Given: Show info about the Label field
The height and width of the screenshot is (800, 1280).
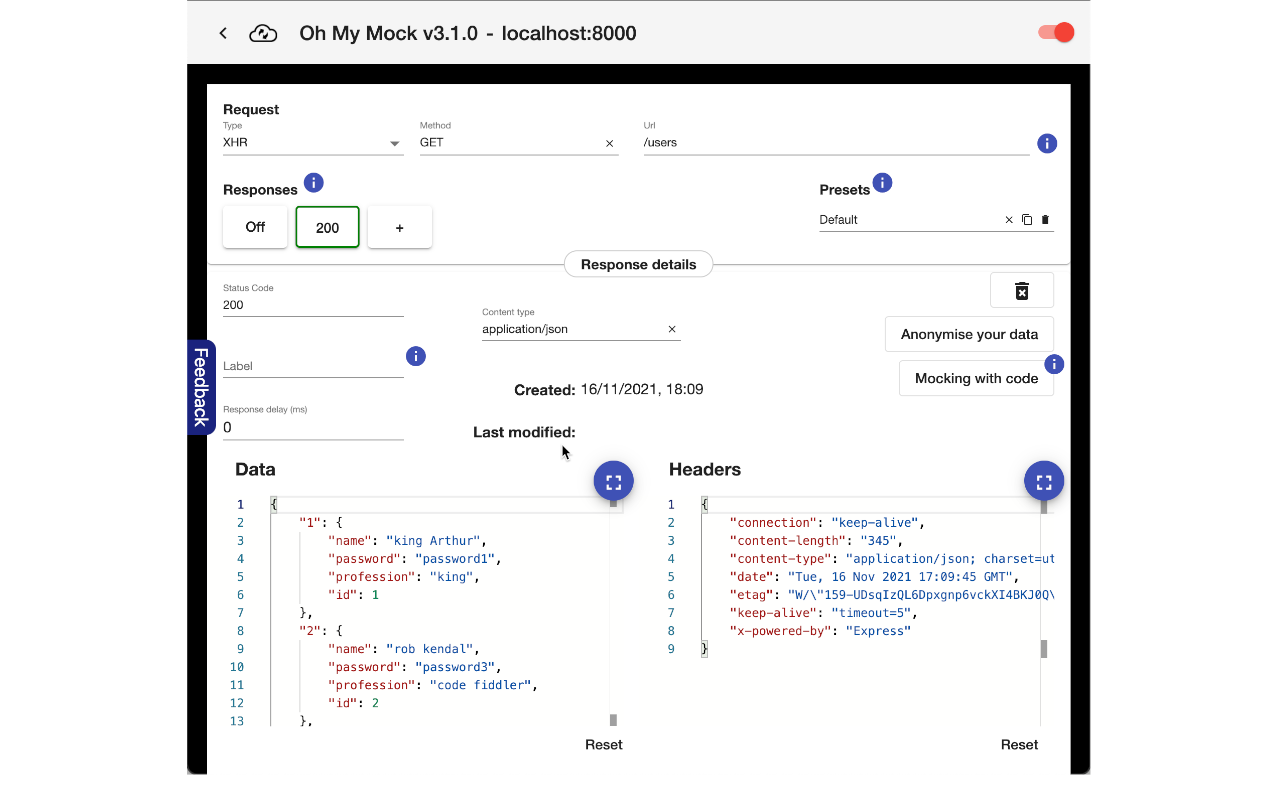Looking at the screenshot, I should tap(416, 356).
